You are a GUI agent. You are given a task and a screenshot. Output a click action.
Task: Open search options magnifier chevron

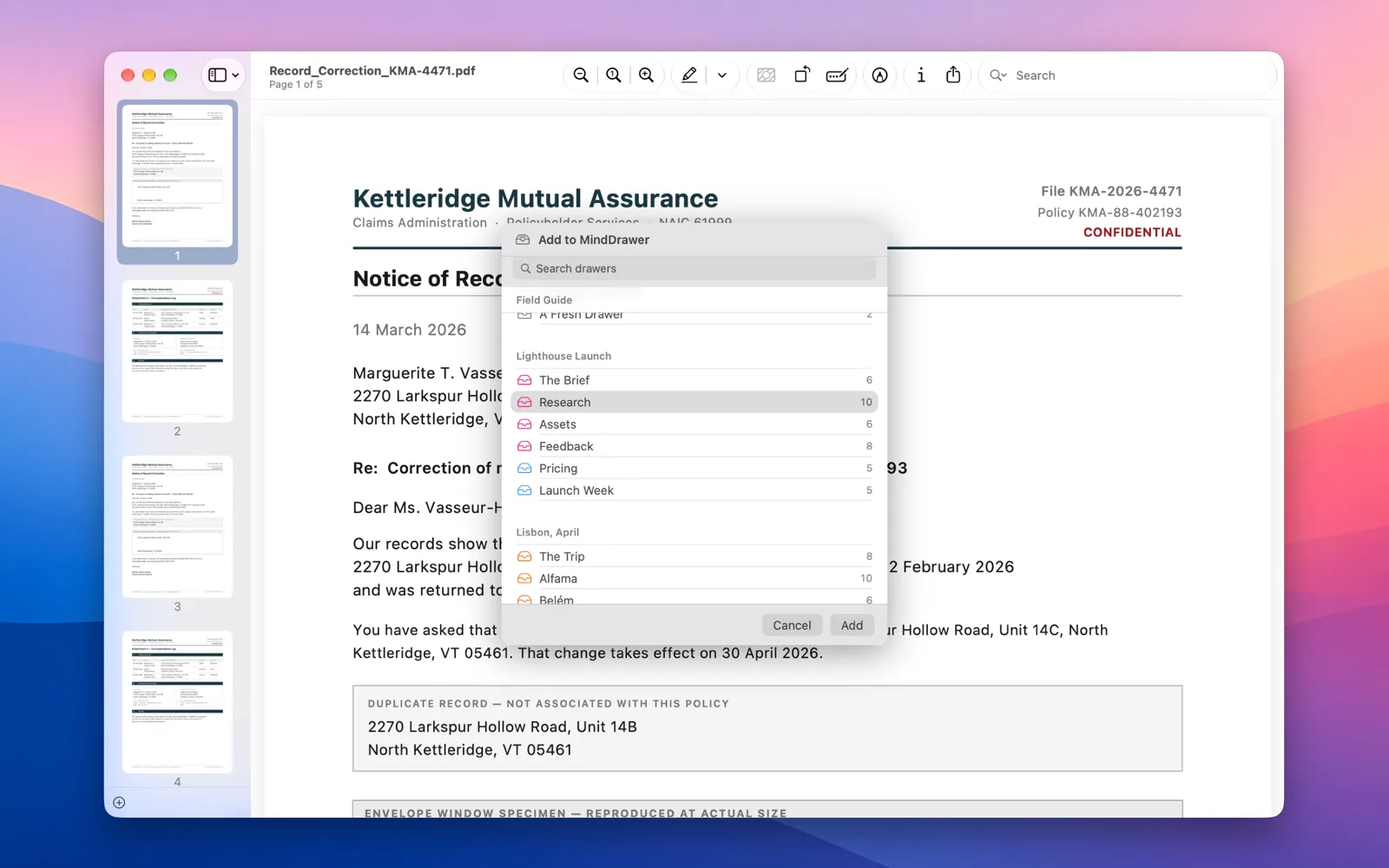[x=998, y=76]
